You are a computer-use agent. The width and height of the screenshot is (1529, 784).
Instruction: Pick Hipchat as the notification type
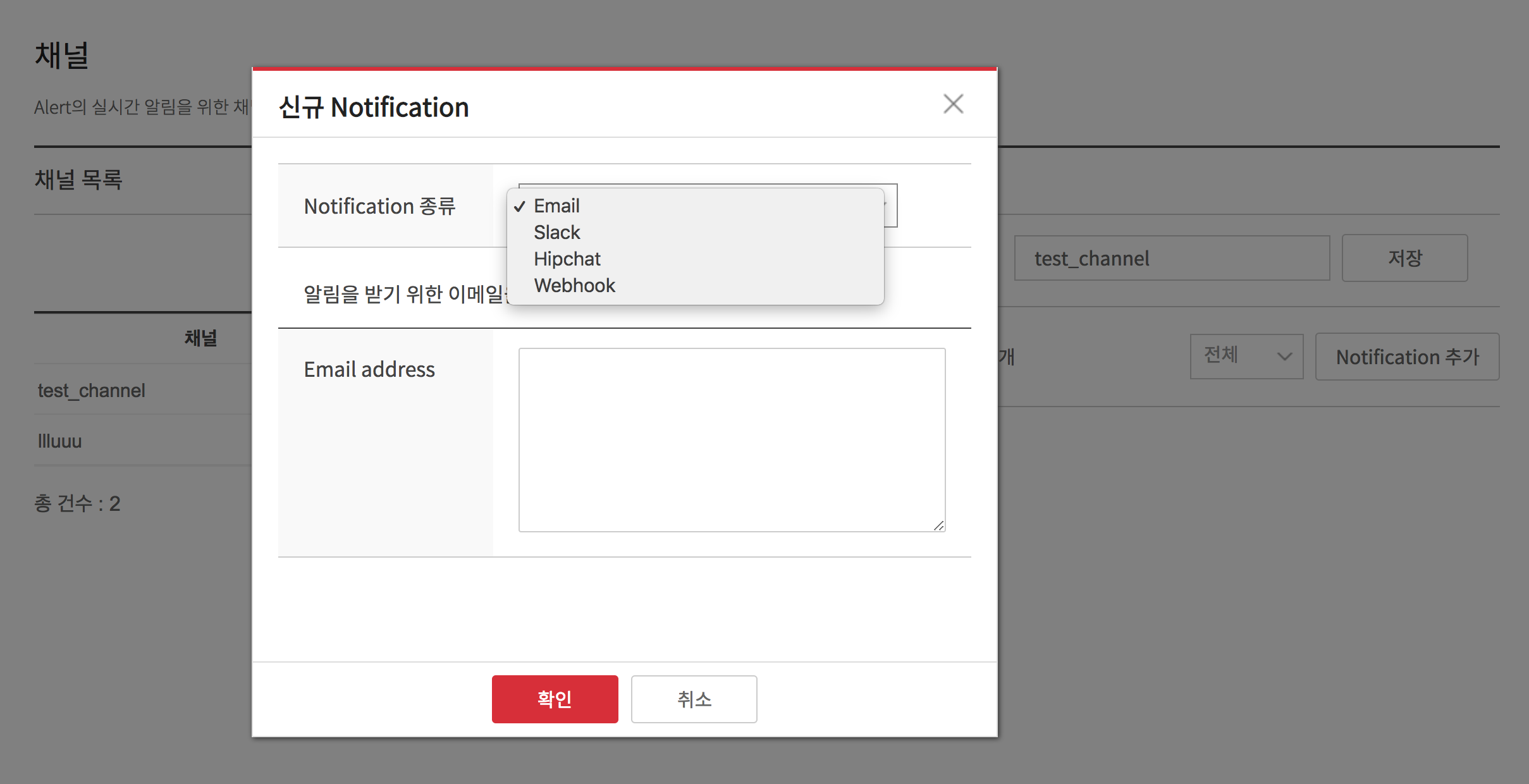click(567, 259)
